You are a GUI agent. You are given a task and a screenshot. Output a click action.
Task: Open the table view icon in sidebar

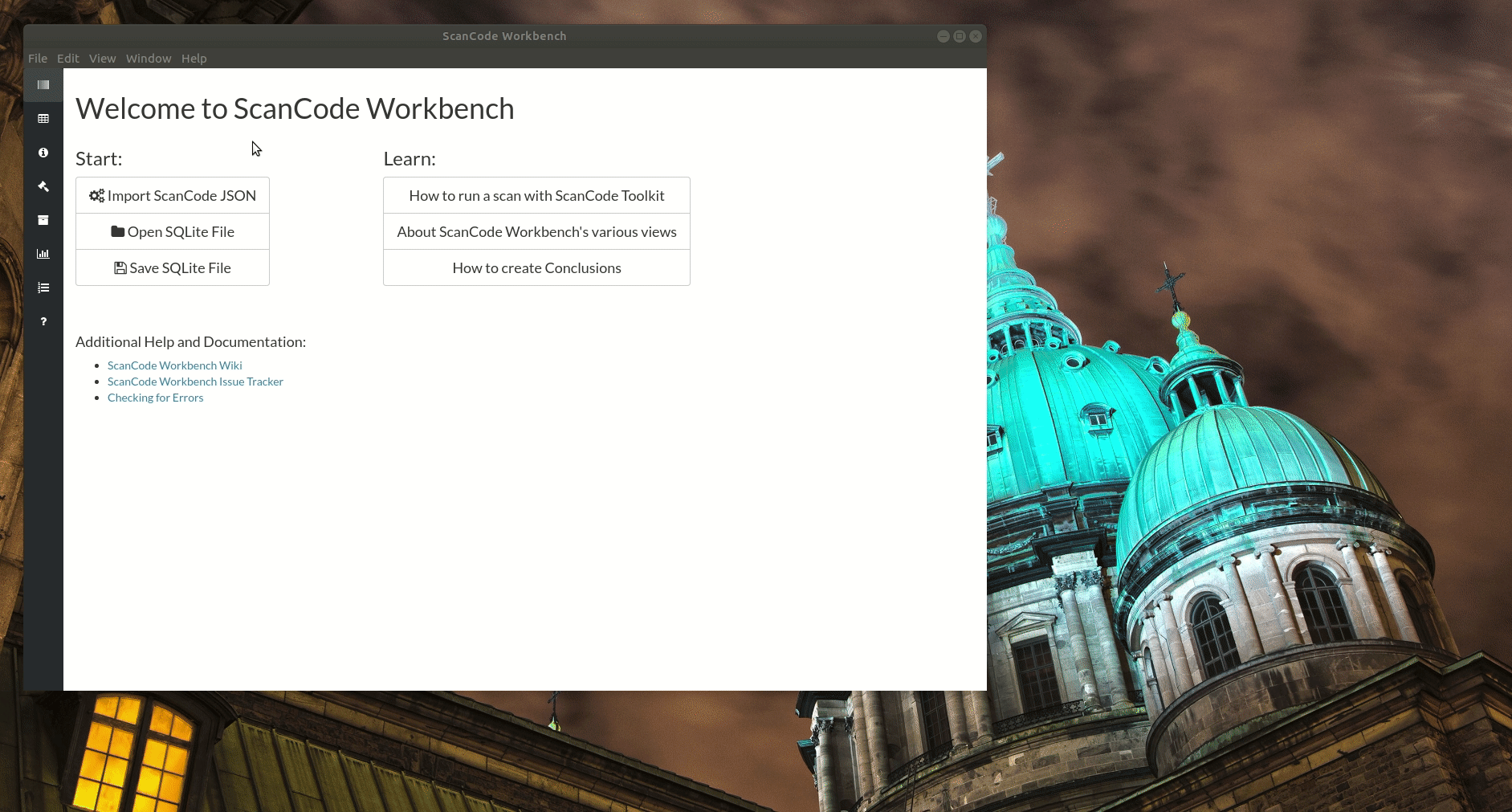pos(43,119)
